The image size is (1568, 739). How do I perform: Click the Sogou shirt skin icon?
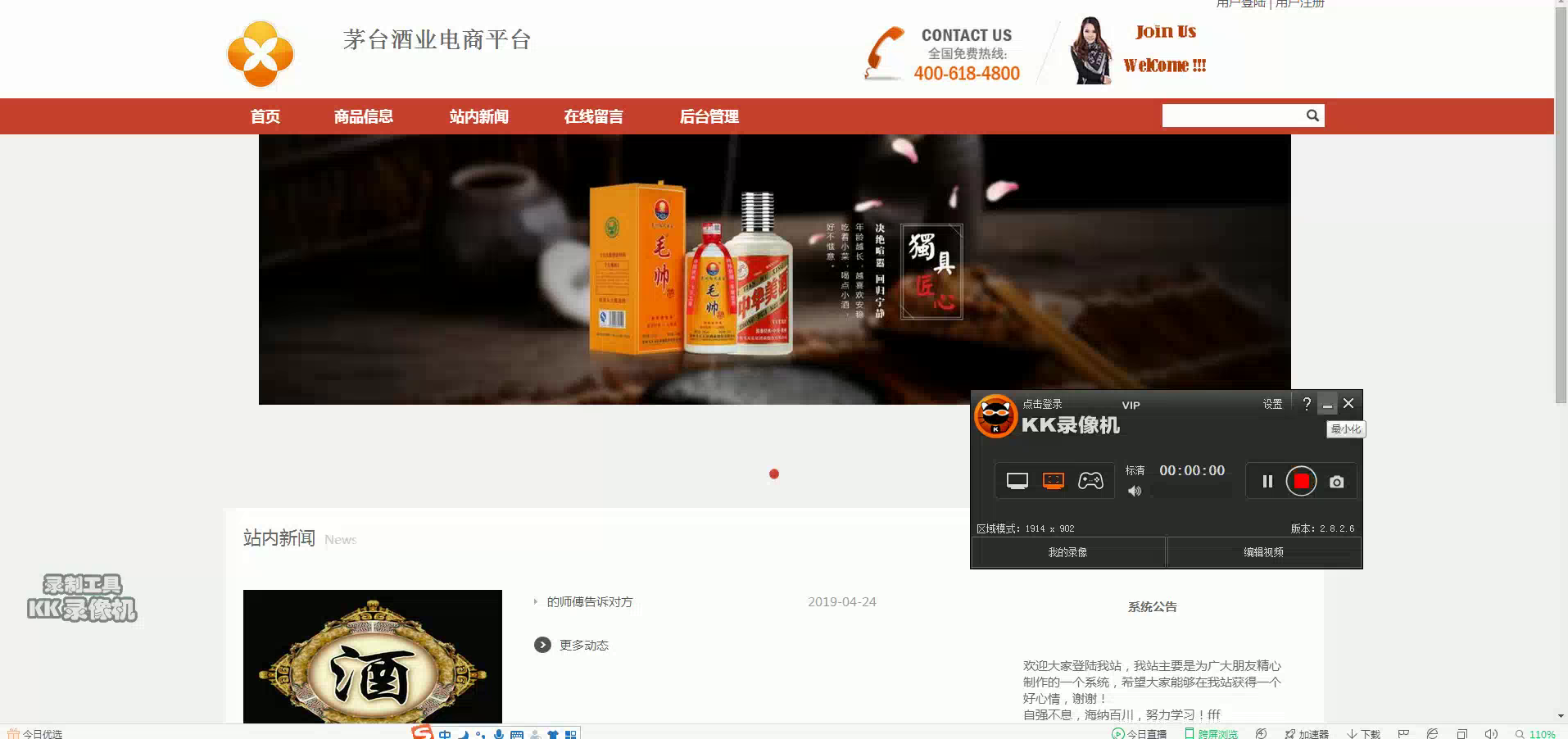553,734
